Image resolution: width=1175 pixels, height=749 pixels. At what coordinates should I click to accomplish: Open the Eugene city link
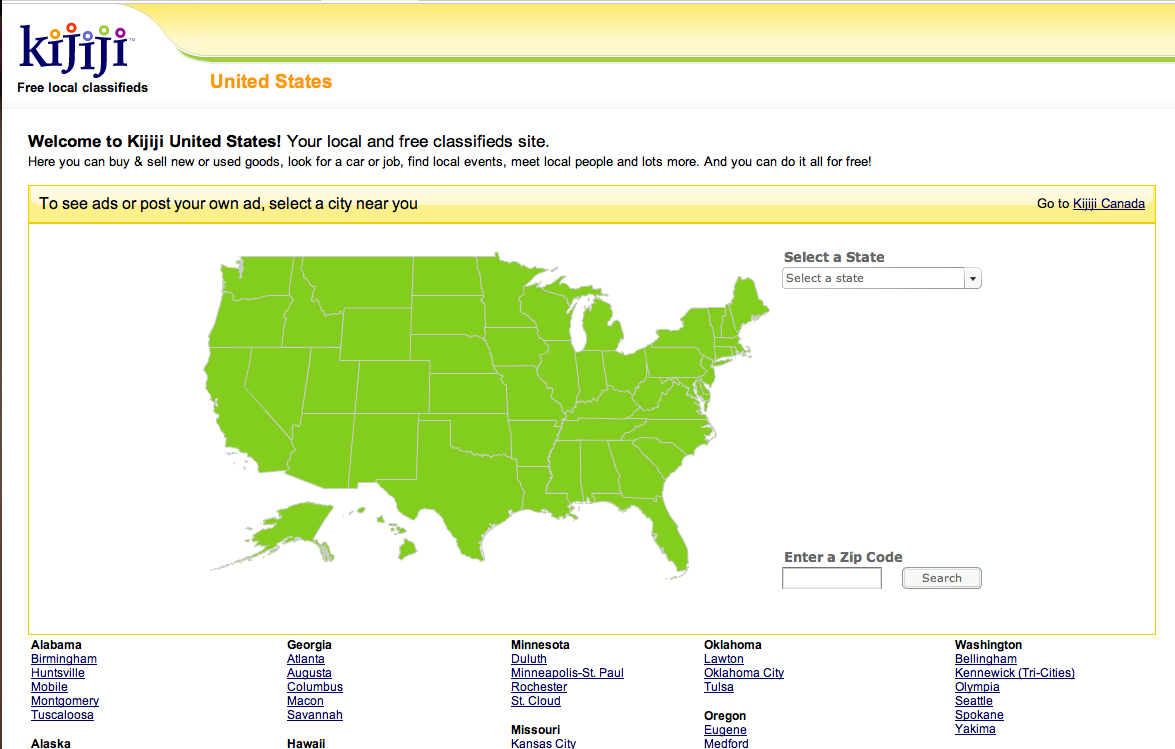725,730
